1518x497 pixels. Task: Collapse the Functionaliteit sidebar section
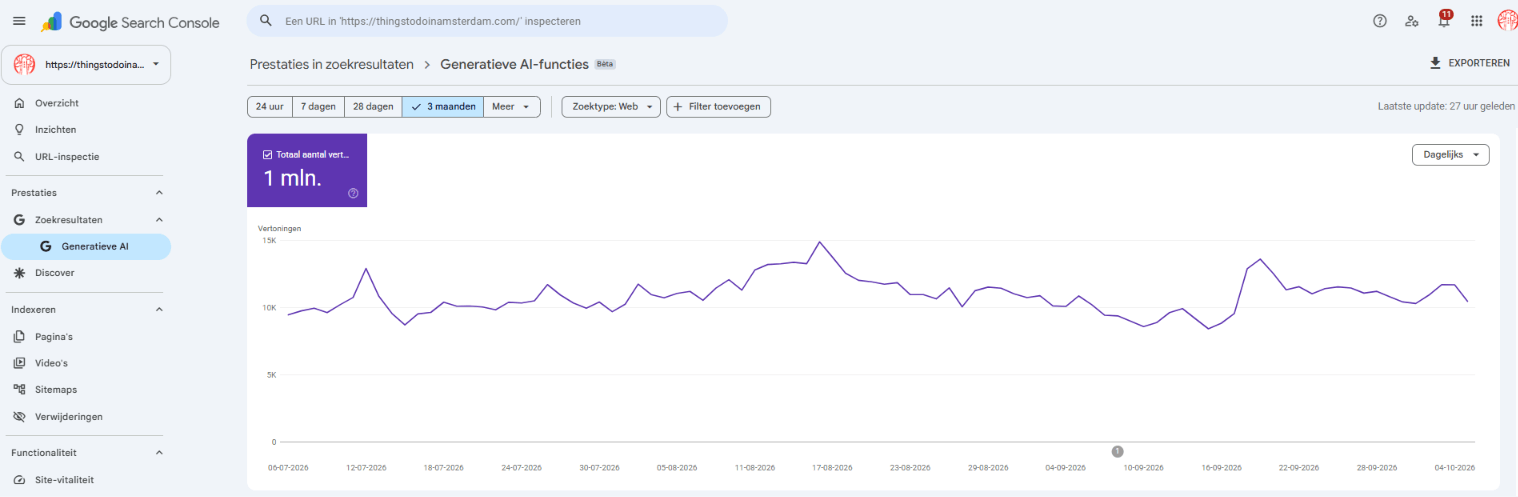(159, 452)
